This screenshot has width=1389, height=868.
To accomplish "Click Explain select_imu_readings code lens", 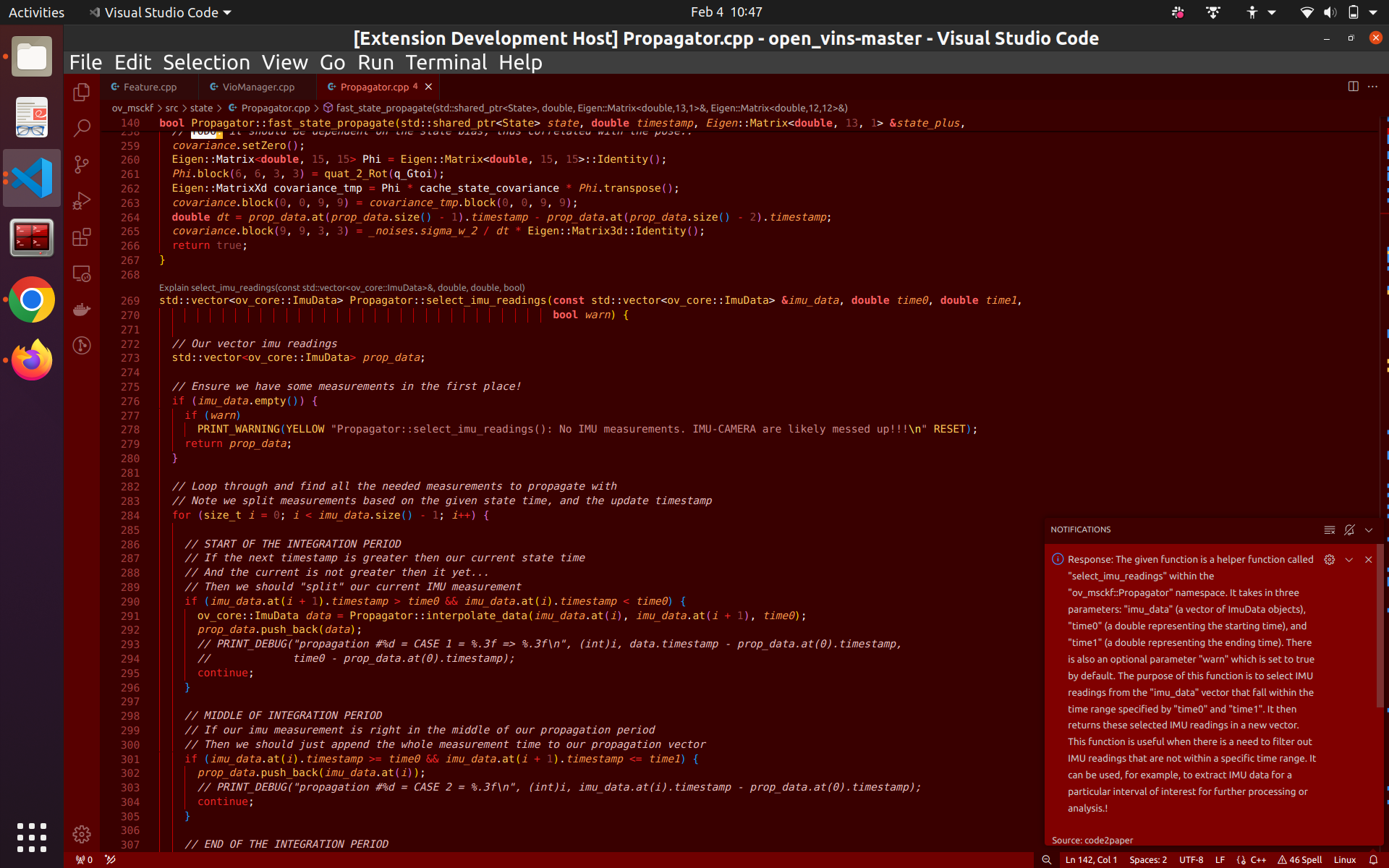I will pos(341,288).
